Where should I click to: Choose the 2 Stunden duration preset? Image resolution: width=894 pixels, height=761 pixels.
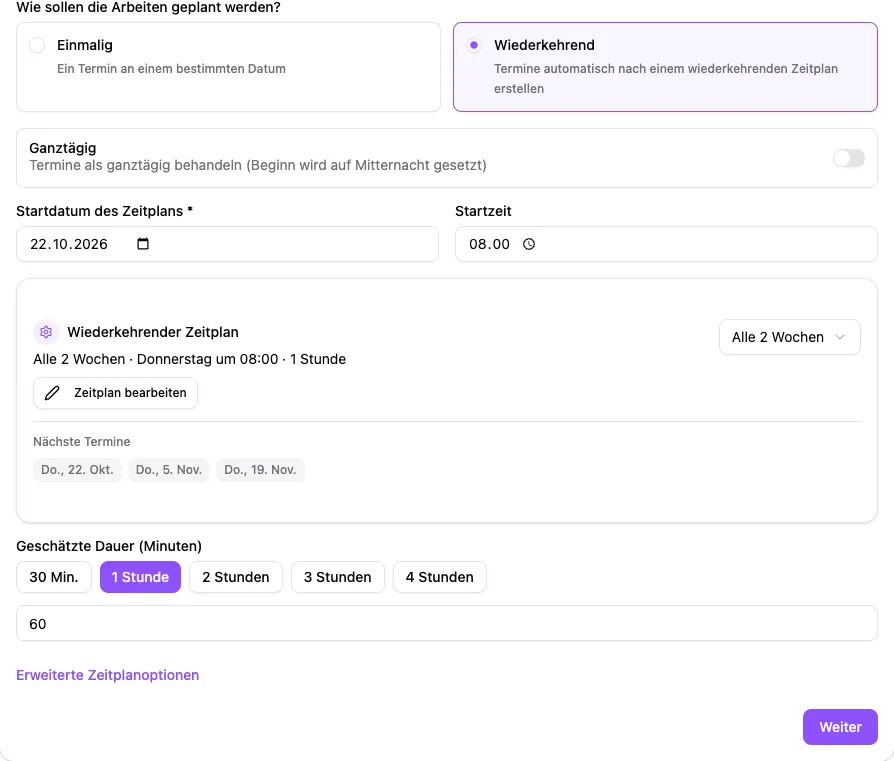(x=235, y=577)
